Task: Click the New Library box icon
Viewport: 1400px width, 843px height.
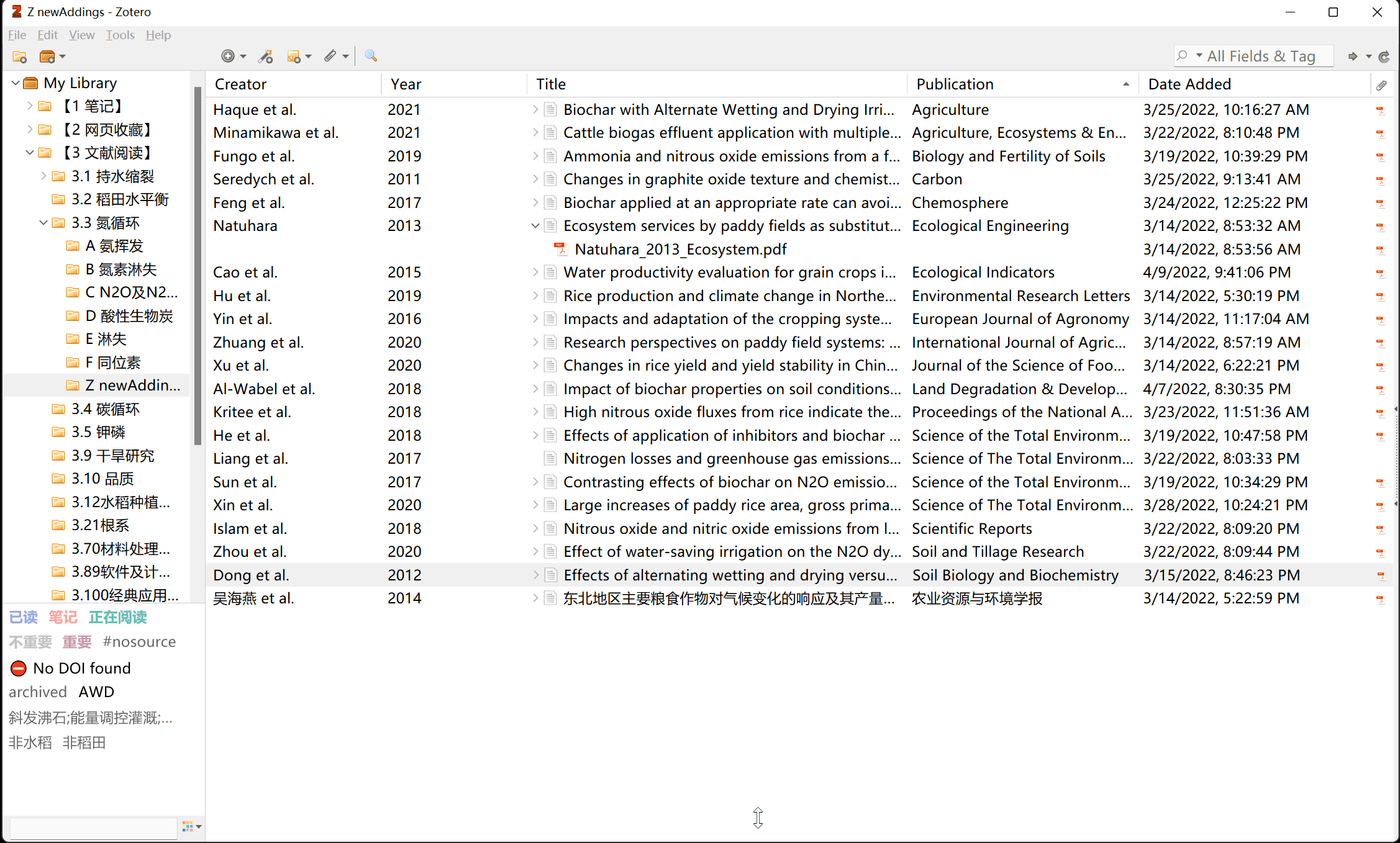Action: point(47,56)
